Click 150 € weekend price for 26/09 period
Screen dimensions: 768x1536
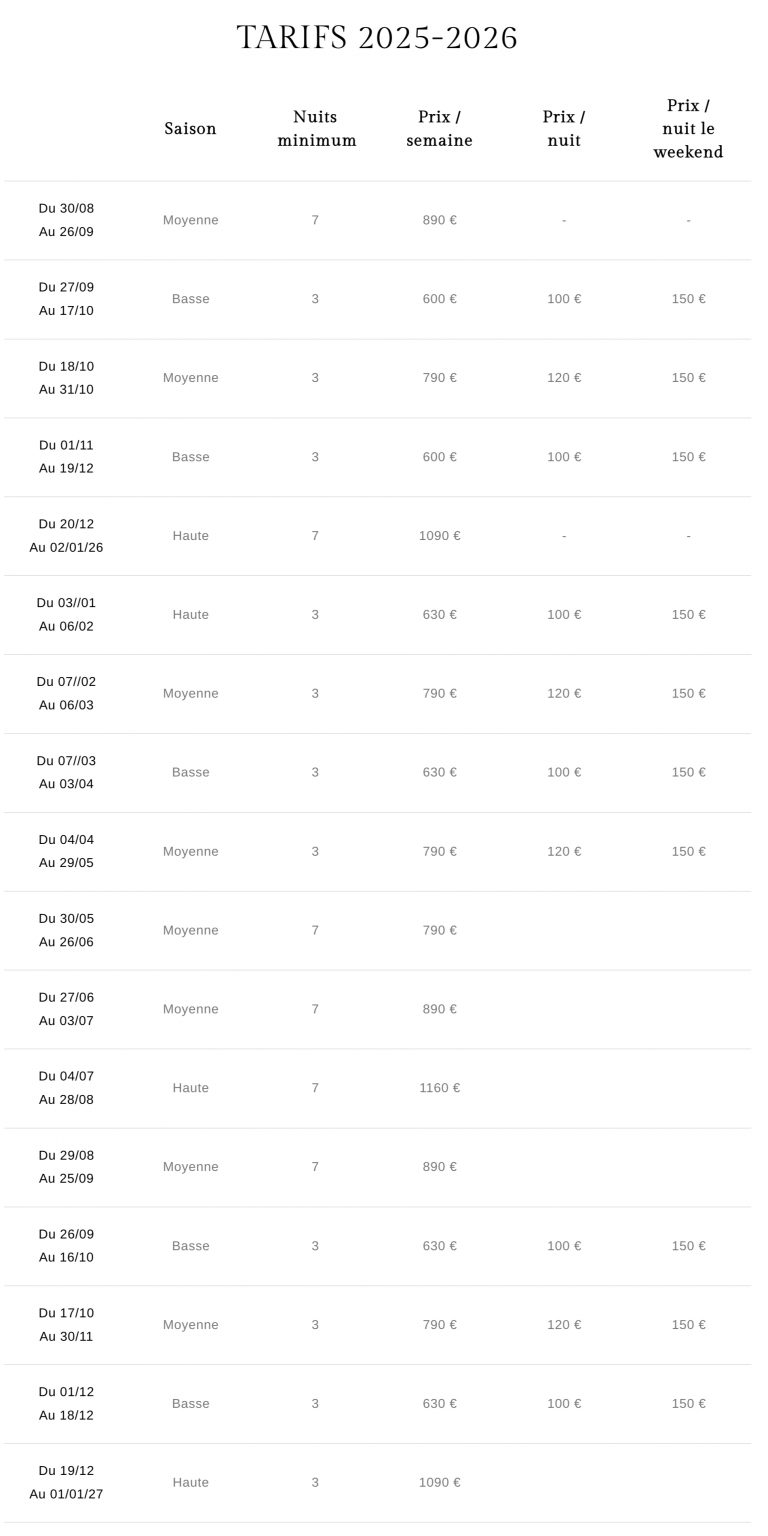tap(688, 1246)
